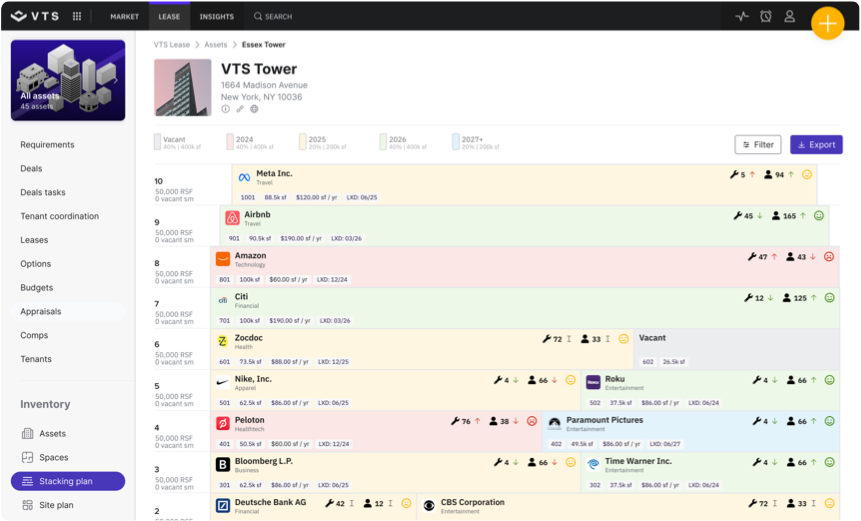
Task: Switch to the Insights tab
Action: [216, 16]
